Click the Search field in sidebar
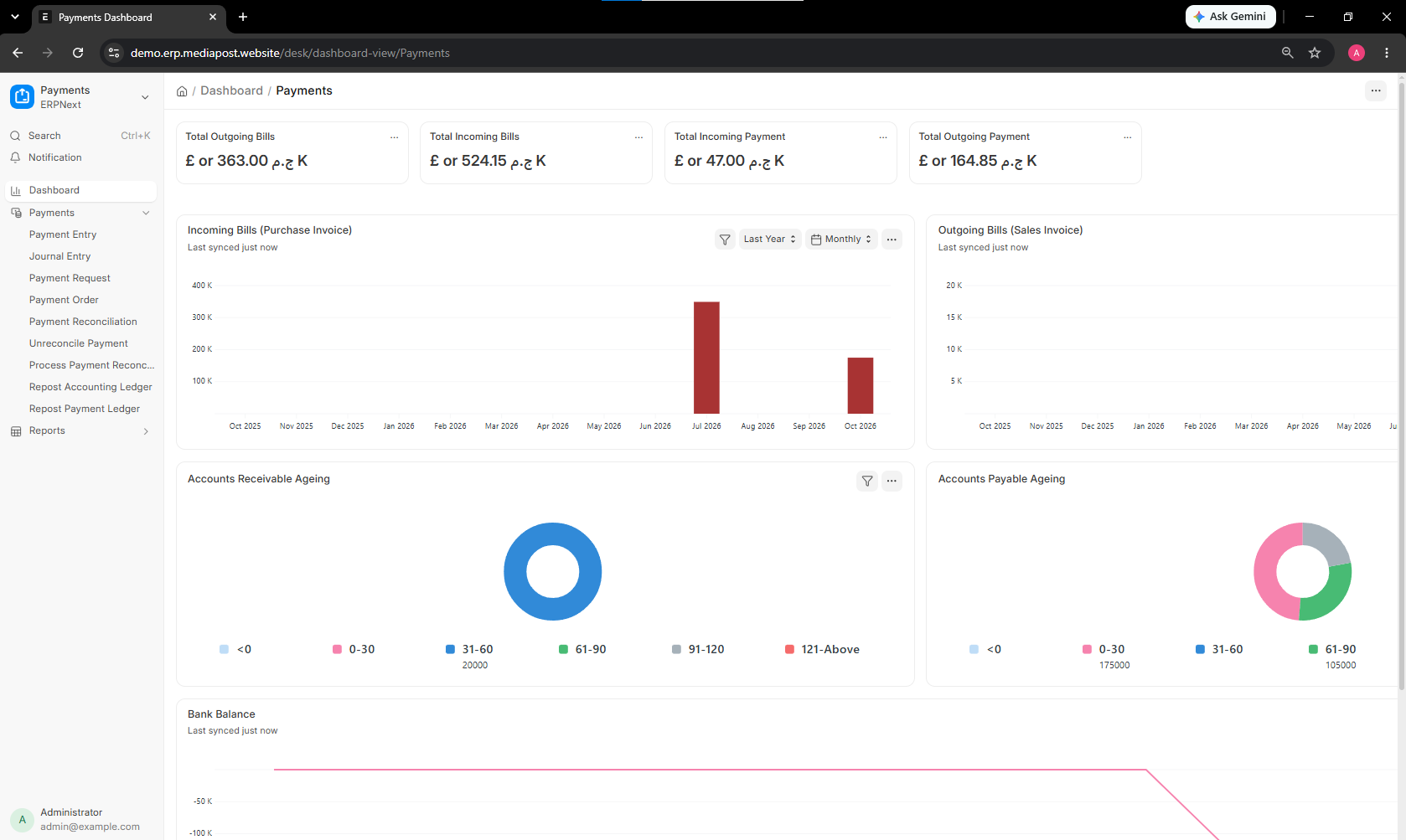Screen dimensions: 1406x840 tap(80, 136)
